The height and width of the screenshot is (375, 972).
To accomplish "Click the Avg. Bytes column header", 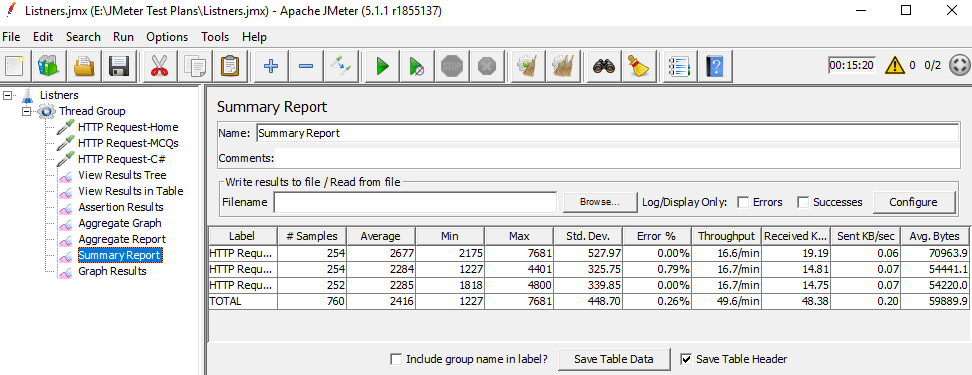I will click(934, 236).
